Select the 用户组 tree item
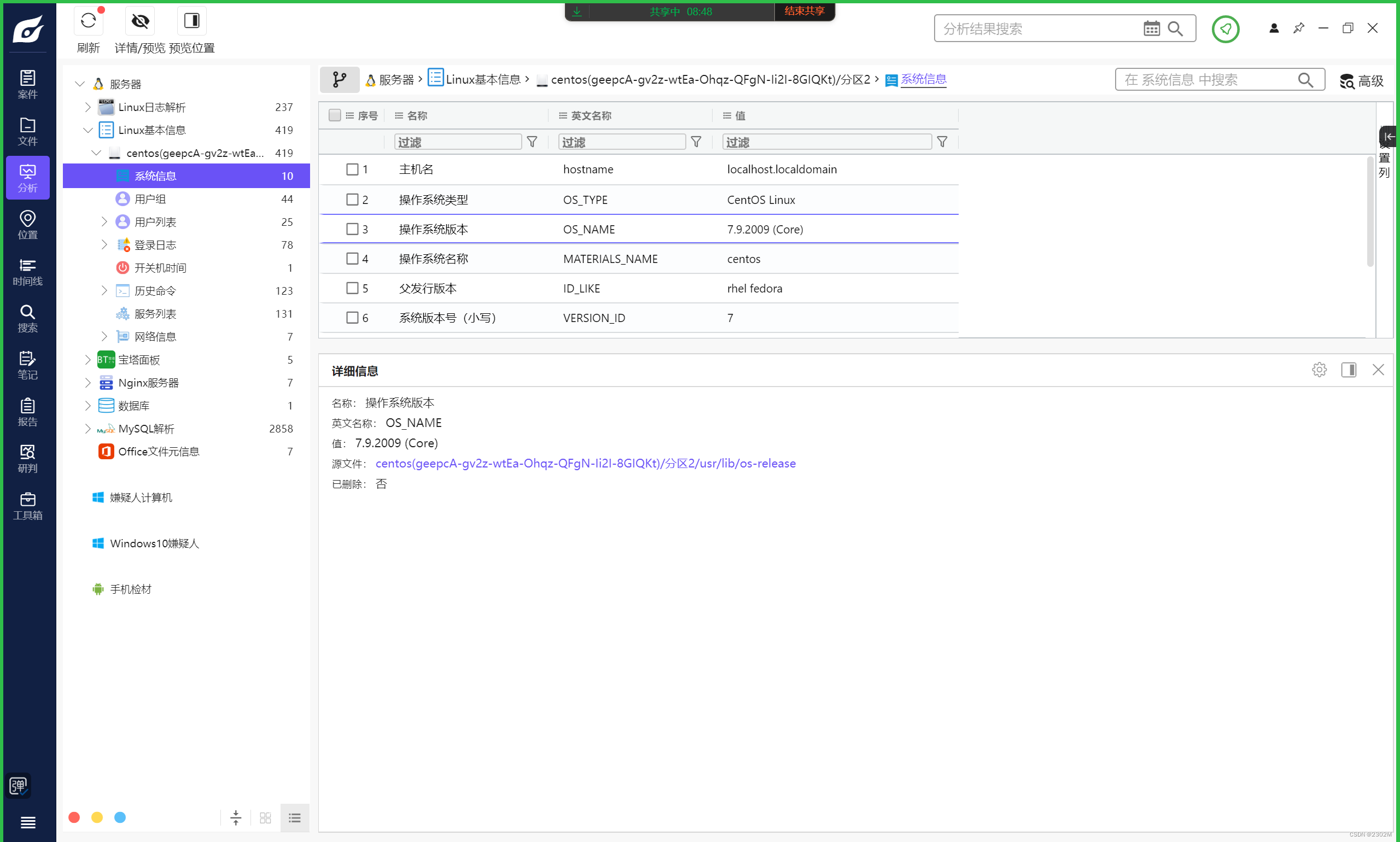This screenshot has height=842, width=1400. point(150,199)
